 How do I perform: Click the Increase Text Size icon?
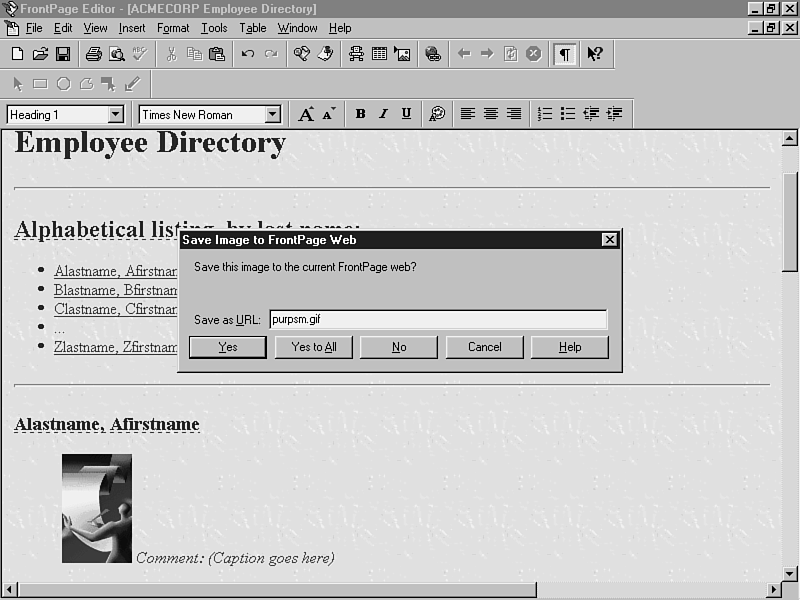click(x=306, y=114)
